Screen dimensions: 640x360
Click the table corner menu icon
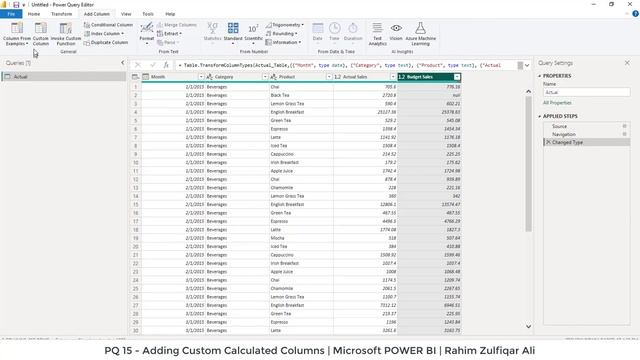coord(135,77)
